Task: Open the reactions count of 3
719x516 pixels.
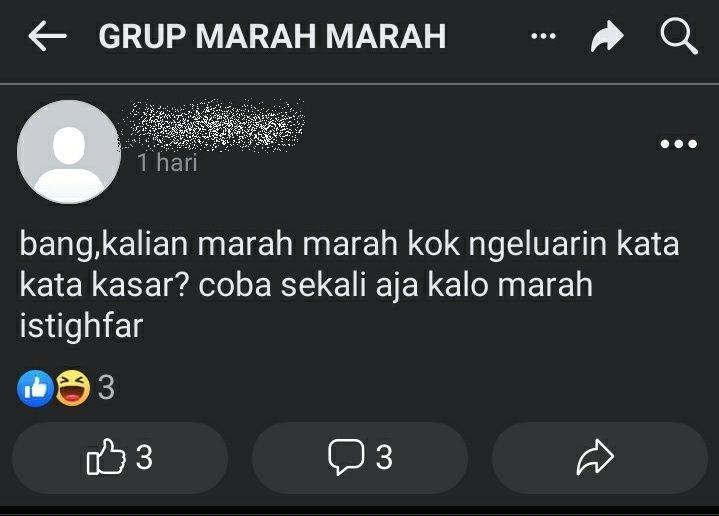Action: click(106, 388)
